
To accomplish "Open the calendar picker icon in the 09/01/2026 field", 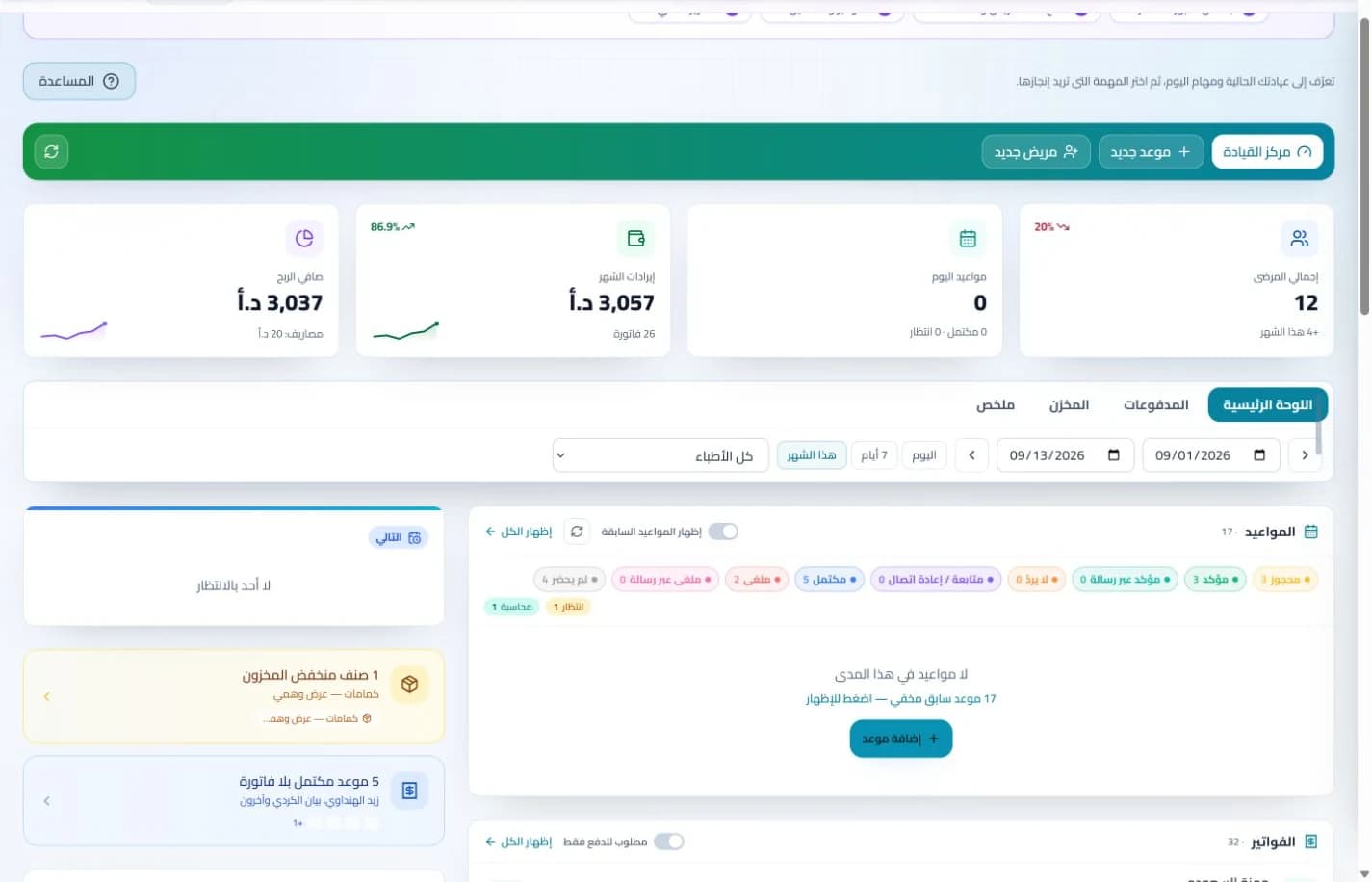I will (1259, 455).
